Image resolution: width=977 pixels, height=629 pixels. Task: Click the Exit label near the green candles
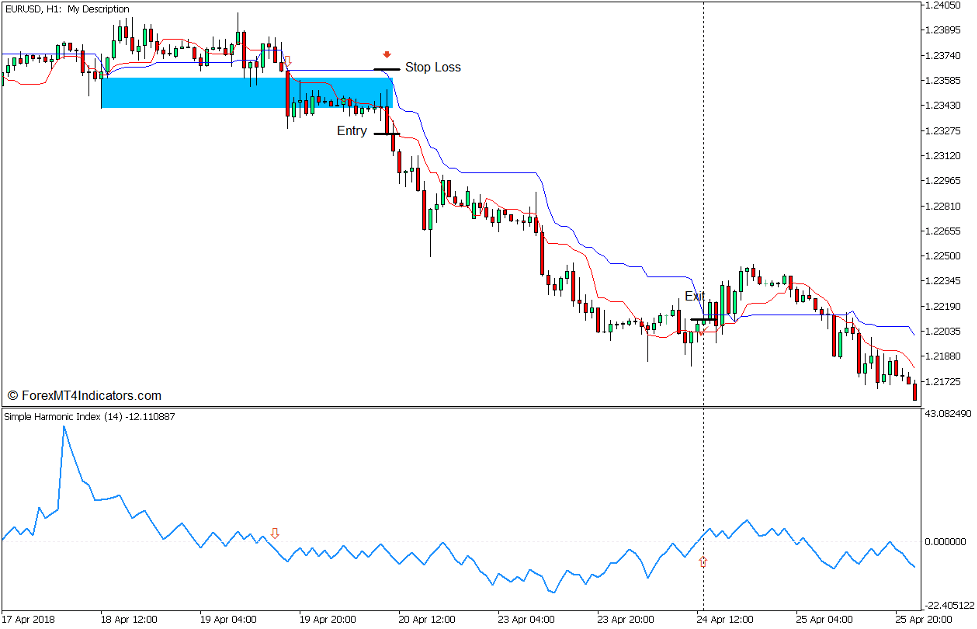tap(693, 296)
